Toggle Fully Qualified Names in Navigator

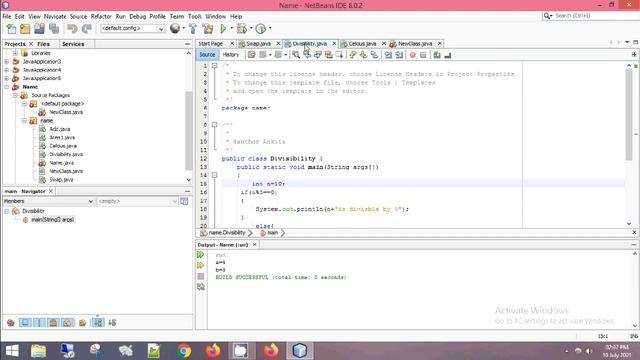pyautogui.click(x=82, y=323)
